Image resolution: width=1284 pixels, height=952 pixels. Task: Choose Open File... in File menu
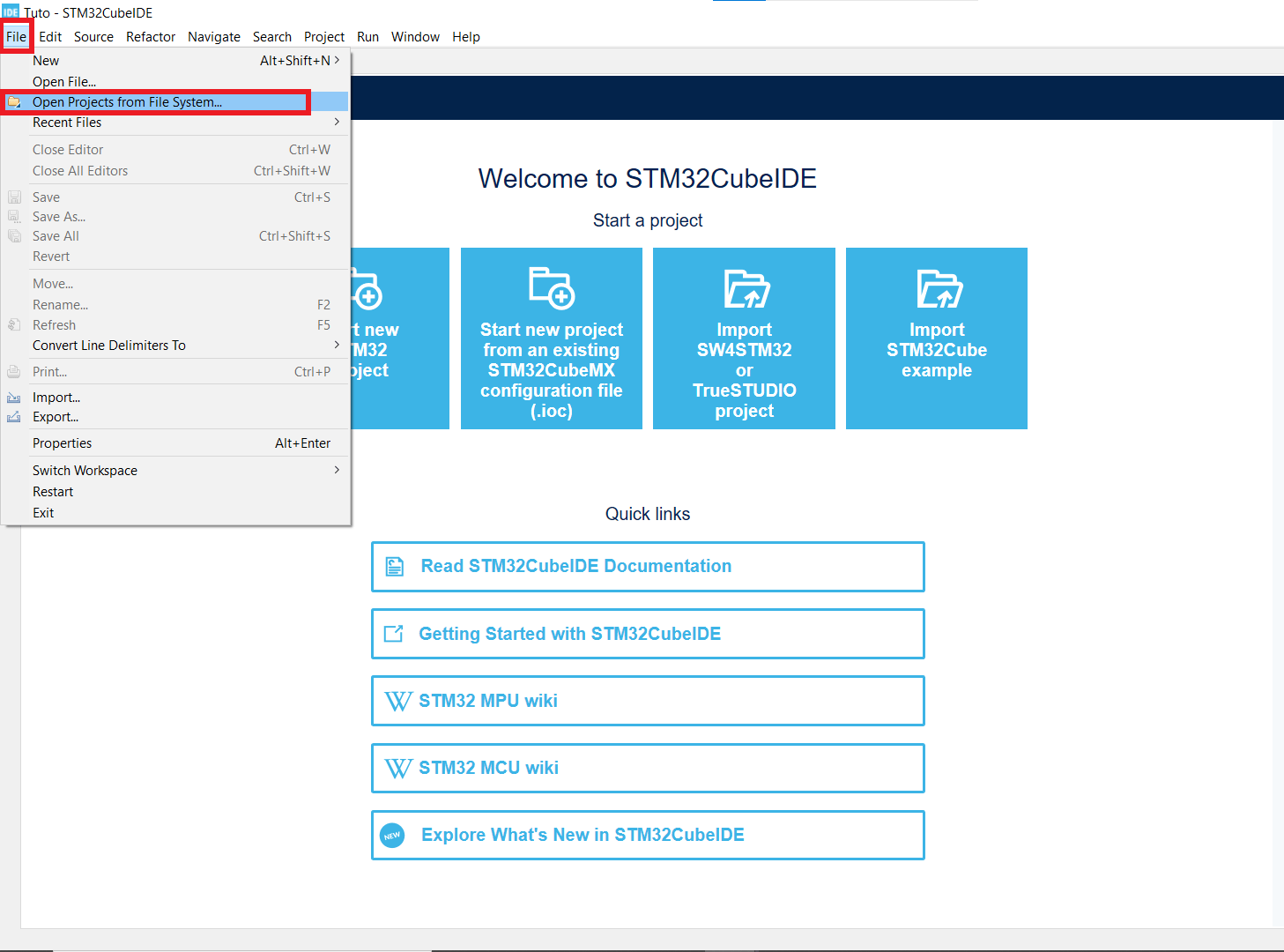pos(175,82)
